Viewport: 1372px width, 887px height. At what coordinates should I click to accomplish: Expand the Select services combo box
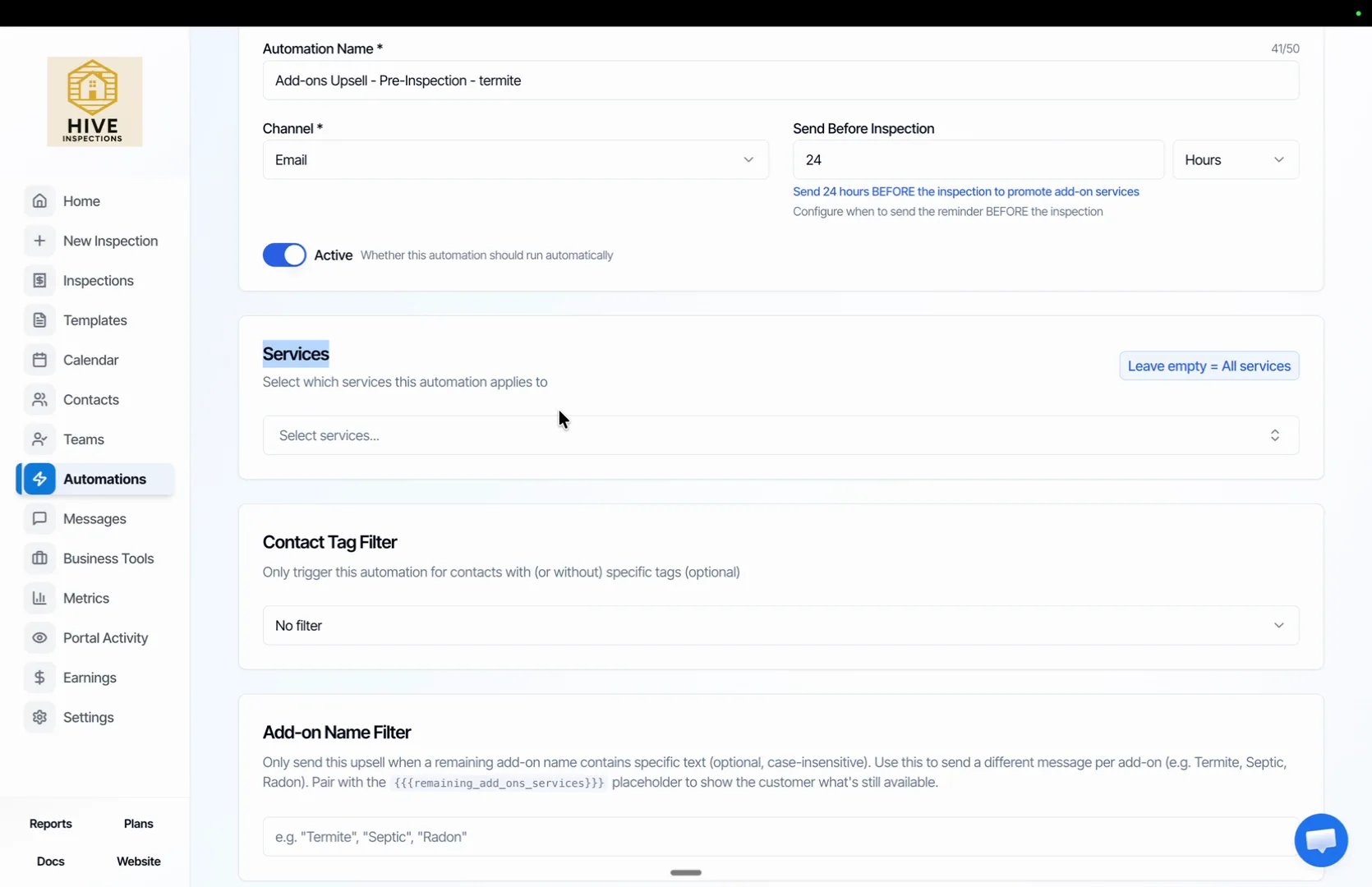pyautogui.click(x=780, y=435)
